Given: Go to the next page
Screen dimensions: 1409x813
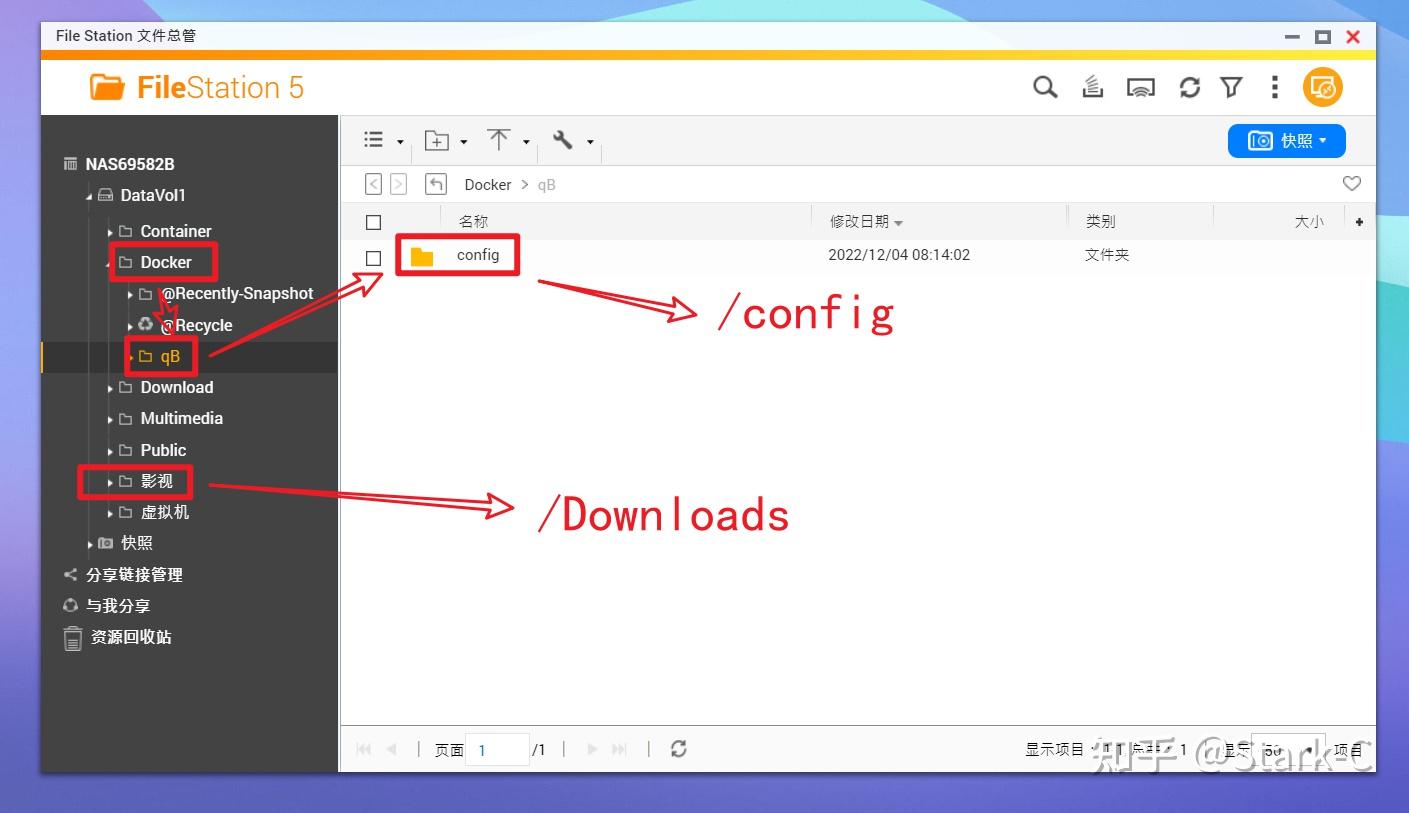Looking at the screenshot, I should pyautogui.click(x=593, y=749).
